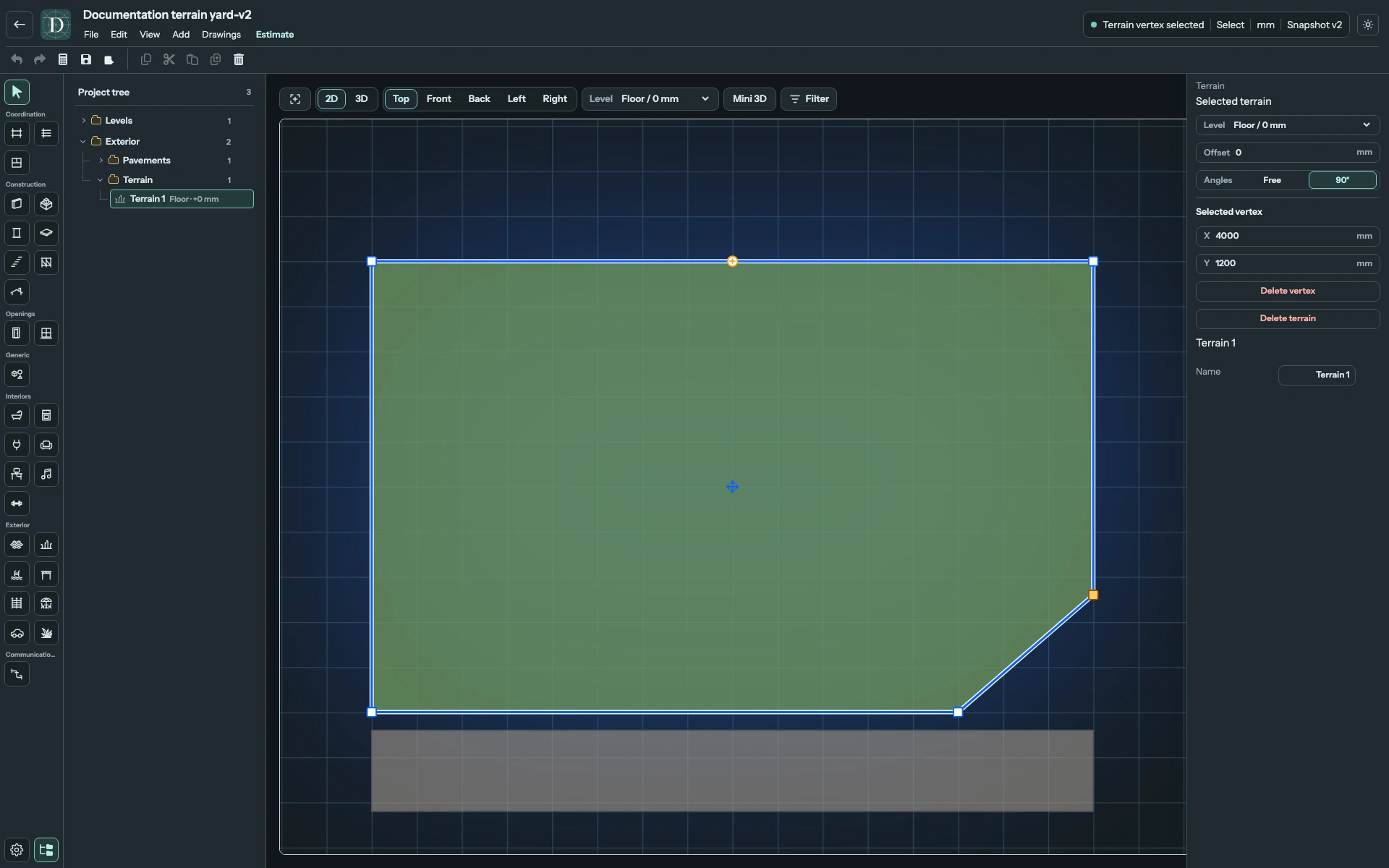Select the car vehicle tool
The image size is (1389, 868).
click(x=17, y=633)
